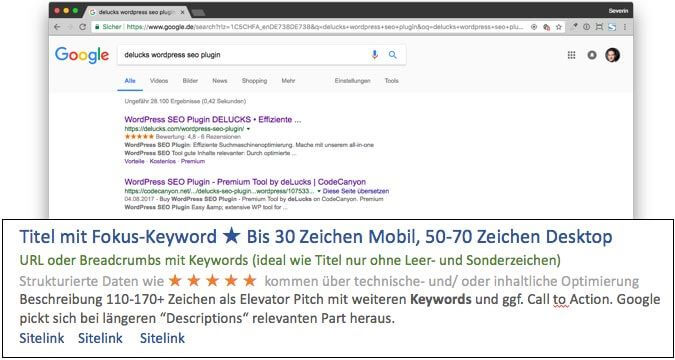Click the browser back arrow
The image size is (675, 360).
[x=57, y=27]
